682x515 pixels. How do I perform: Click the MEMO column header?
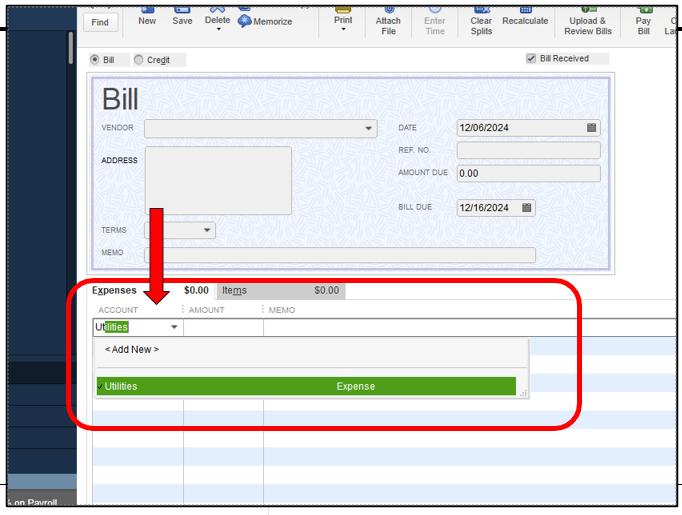click(281, 310)
